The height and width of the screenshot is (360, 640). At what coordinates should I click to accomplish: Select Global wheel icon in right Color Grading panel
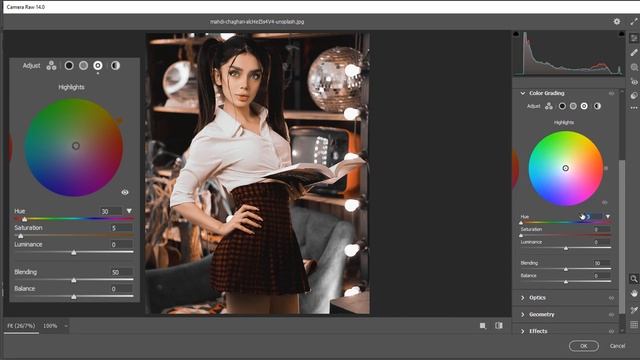(597, 106)
